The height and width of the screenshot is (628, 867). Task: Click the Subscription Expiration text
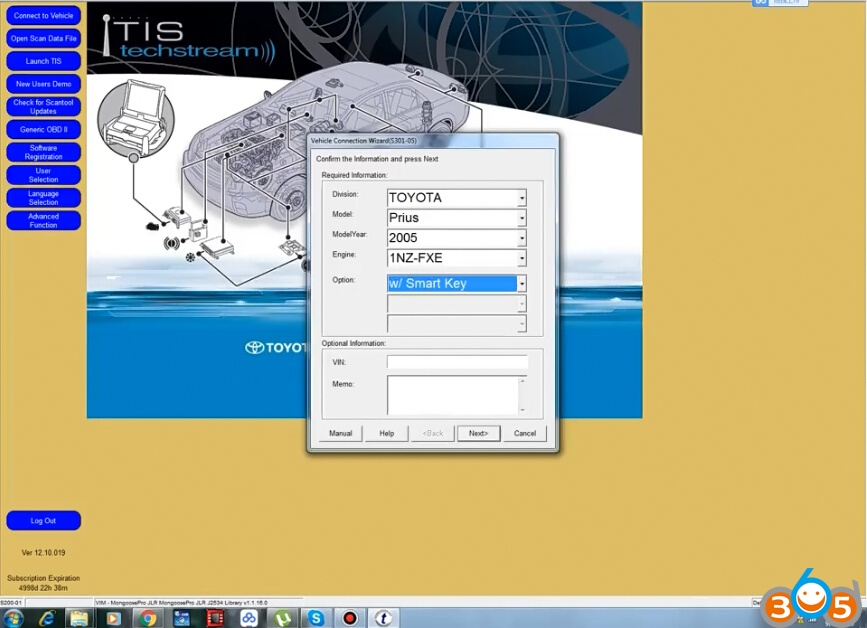(x=43, y=583)
